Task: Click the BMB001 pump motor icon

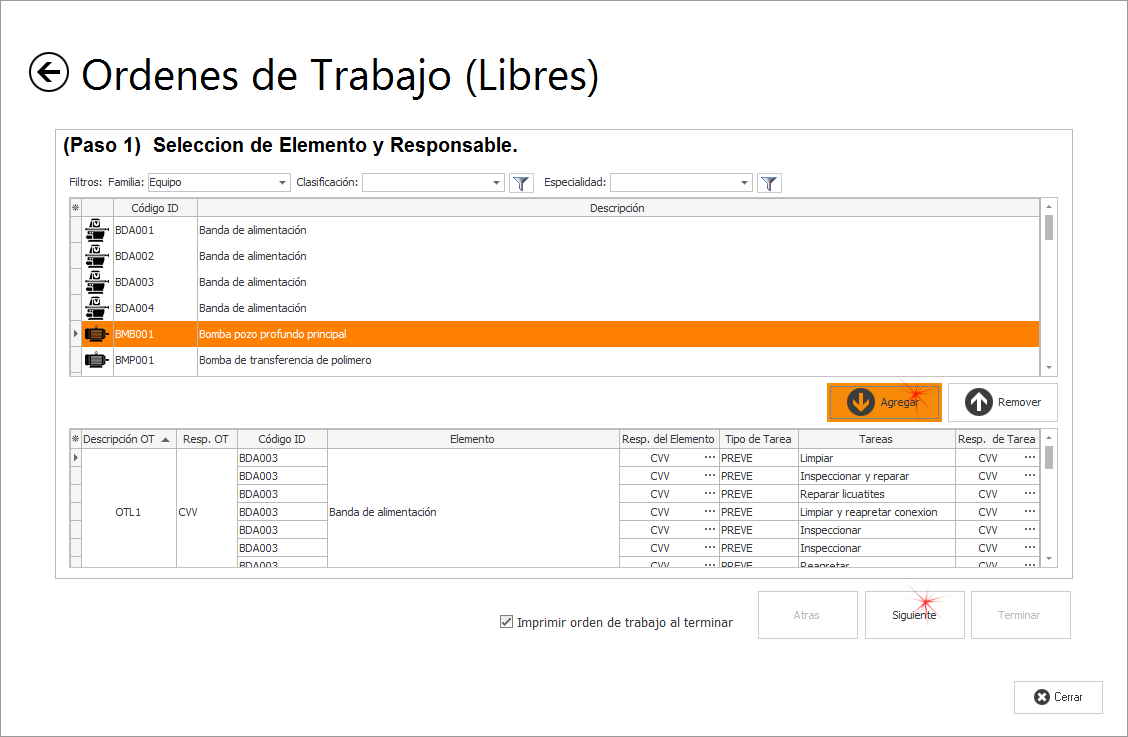Action: [x=97, y=334]
